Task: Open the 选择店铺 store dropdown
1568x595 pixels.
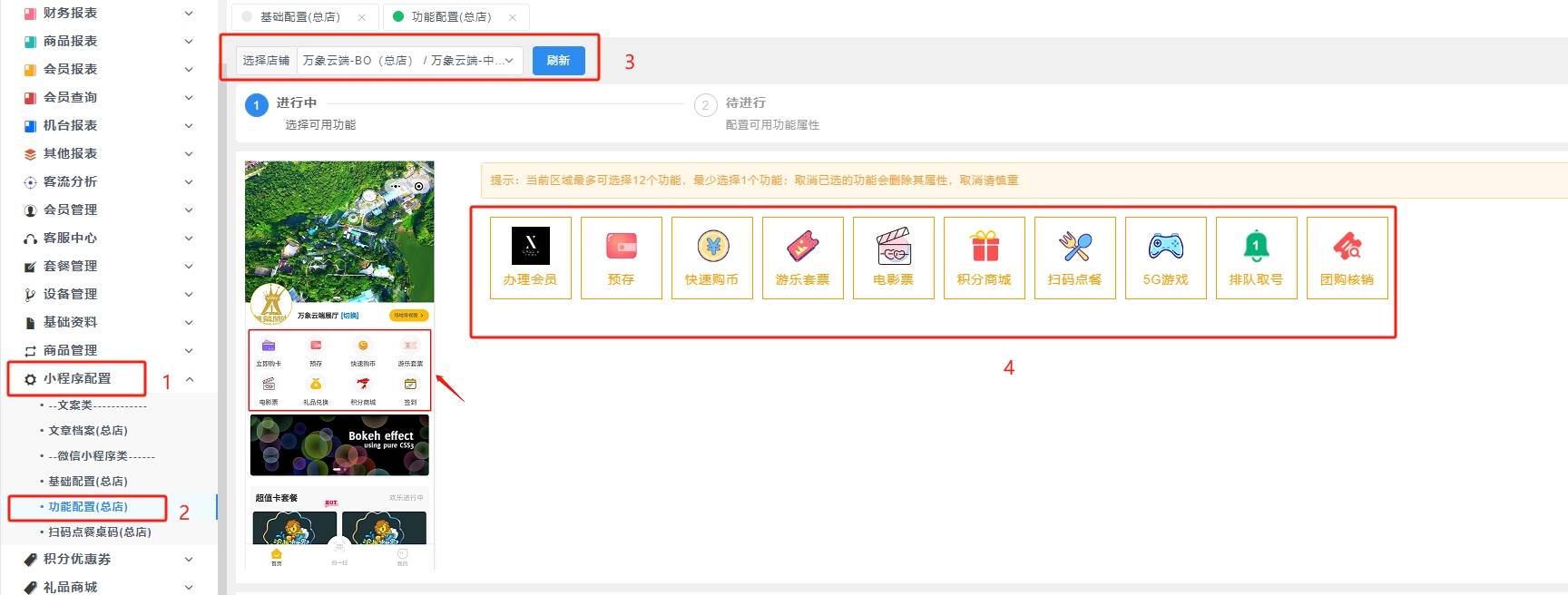Action: pos(409,61)
